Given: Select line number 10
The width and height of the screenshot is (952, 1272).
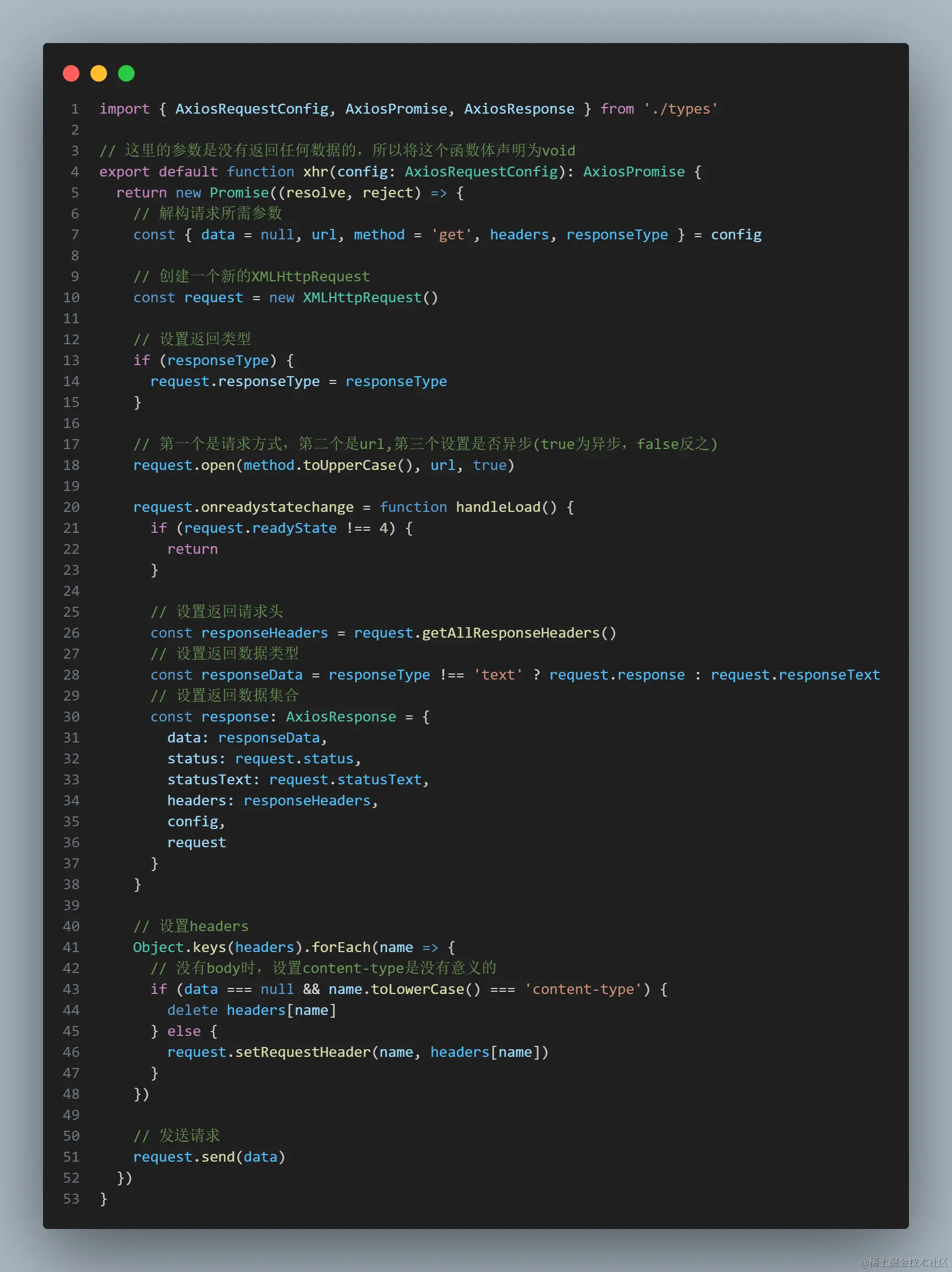Looking at the screenshot, I should click(71, 297).
